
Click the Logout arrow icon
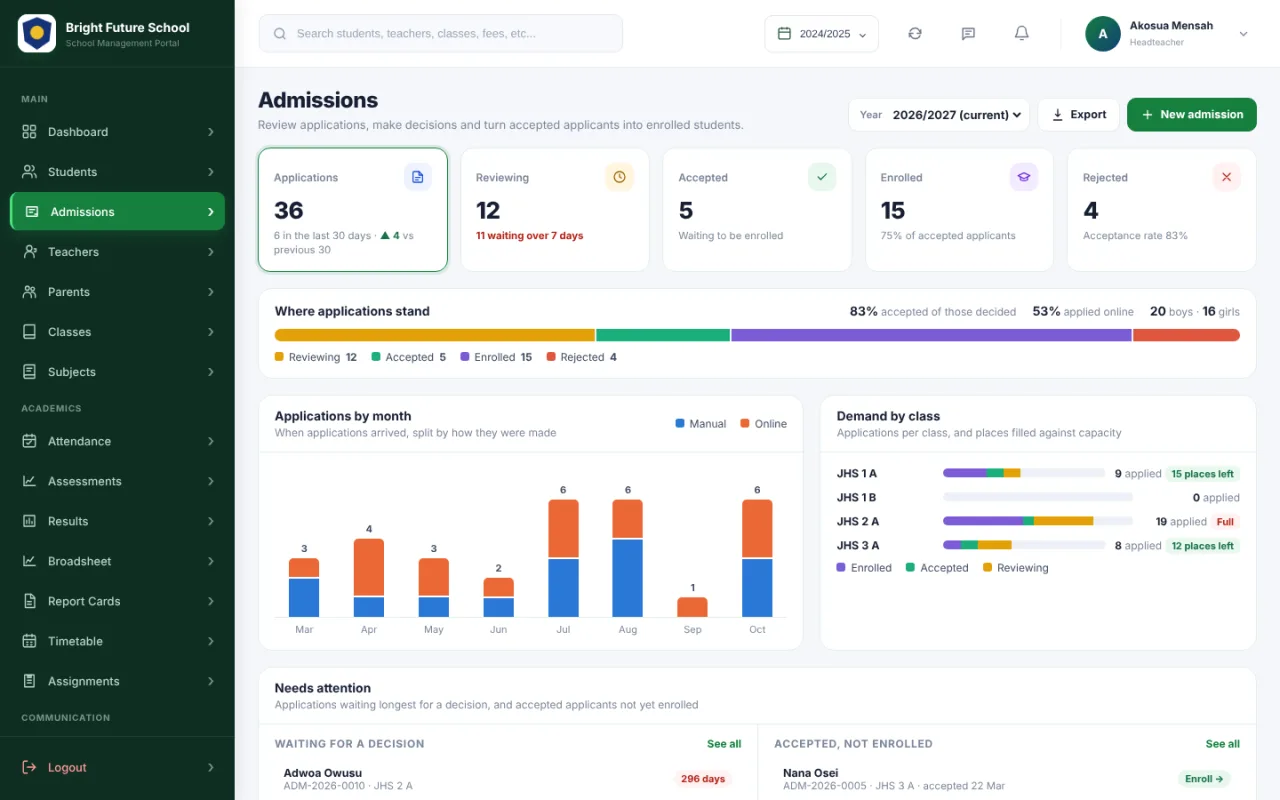(x=30, y=767)
